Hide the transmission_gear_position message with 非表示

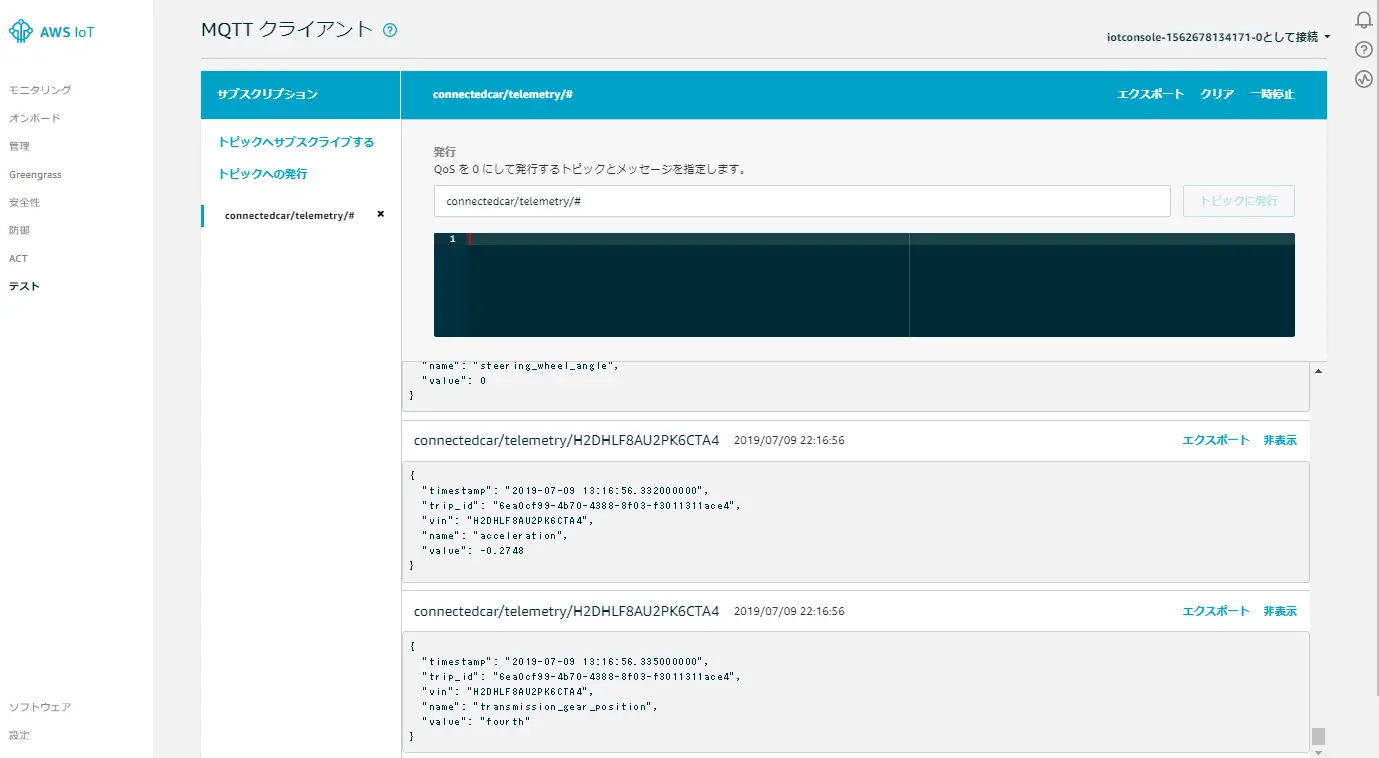coord(1280,611)
